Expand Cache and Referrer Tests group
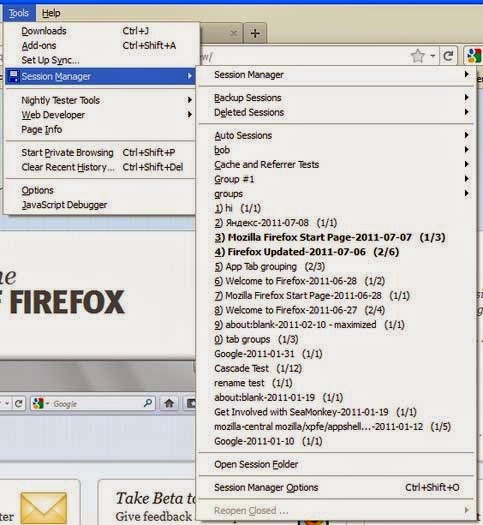 [336, 165]
